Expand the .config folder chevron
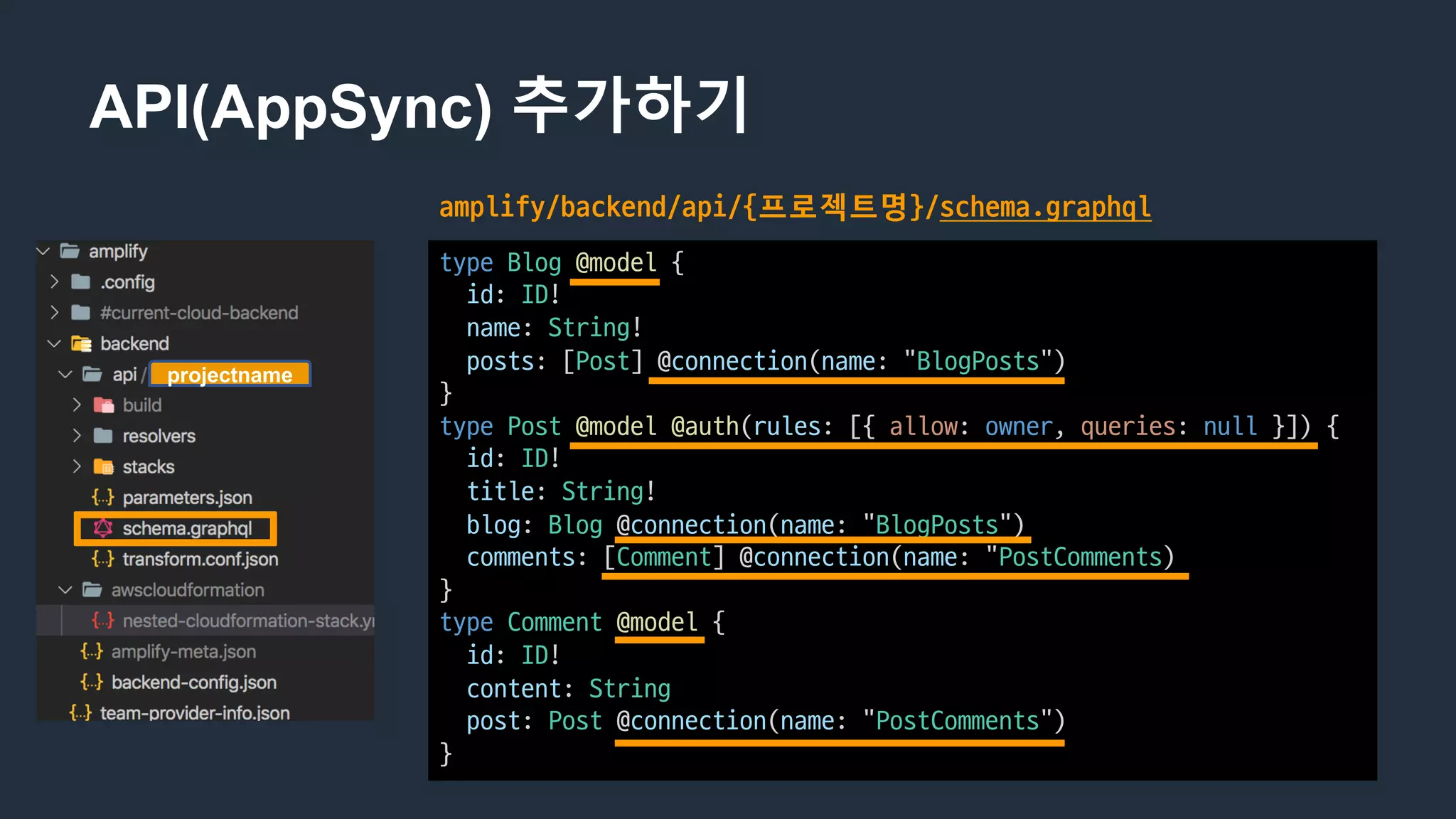Screen dimensions: 1456x819 point(55,282)
